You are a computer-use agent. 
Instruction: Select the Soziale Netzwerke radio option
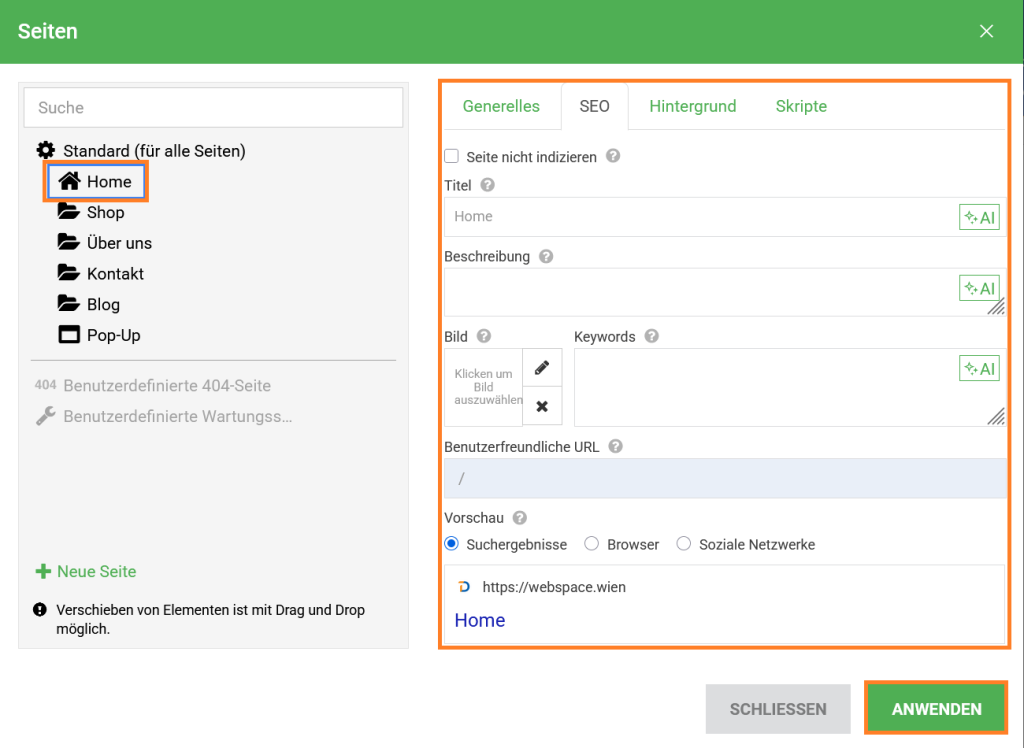click(684, 544)
